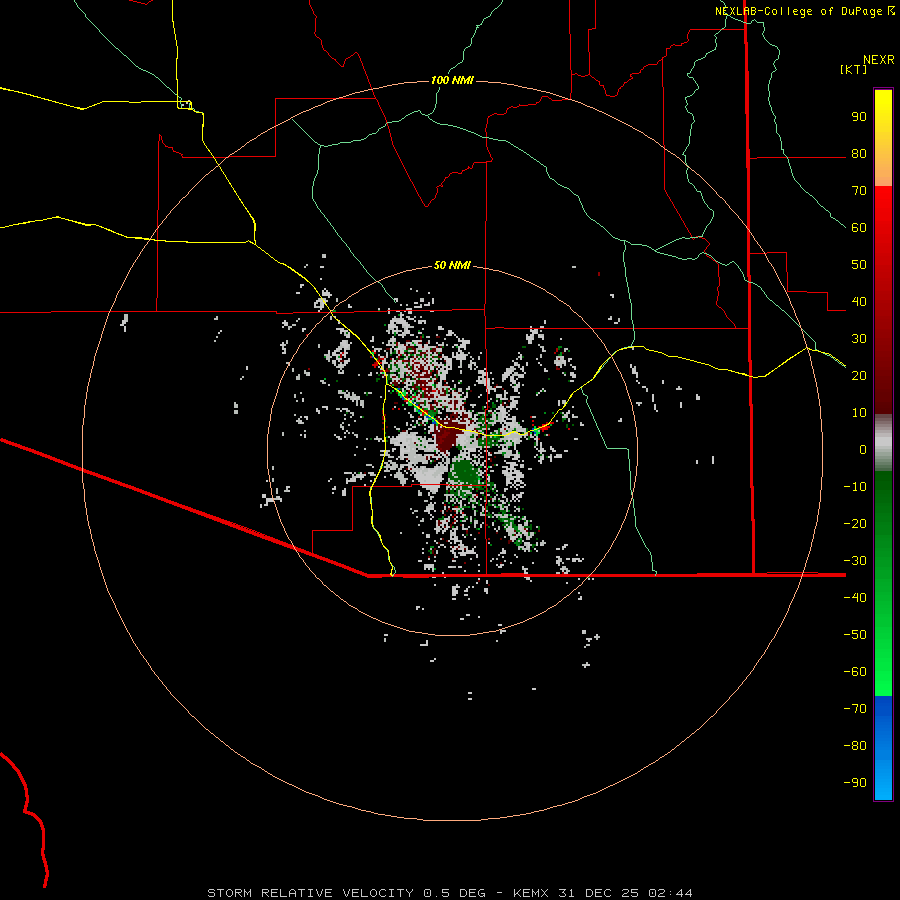The image size is (900, 900).
Task: Select the 50 NMI range ring label
Action: coord(452,265)
